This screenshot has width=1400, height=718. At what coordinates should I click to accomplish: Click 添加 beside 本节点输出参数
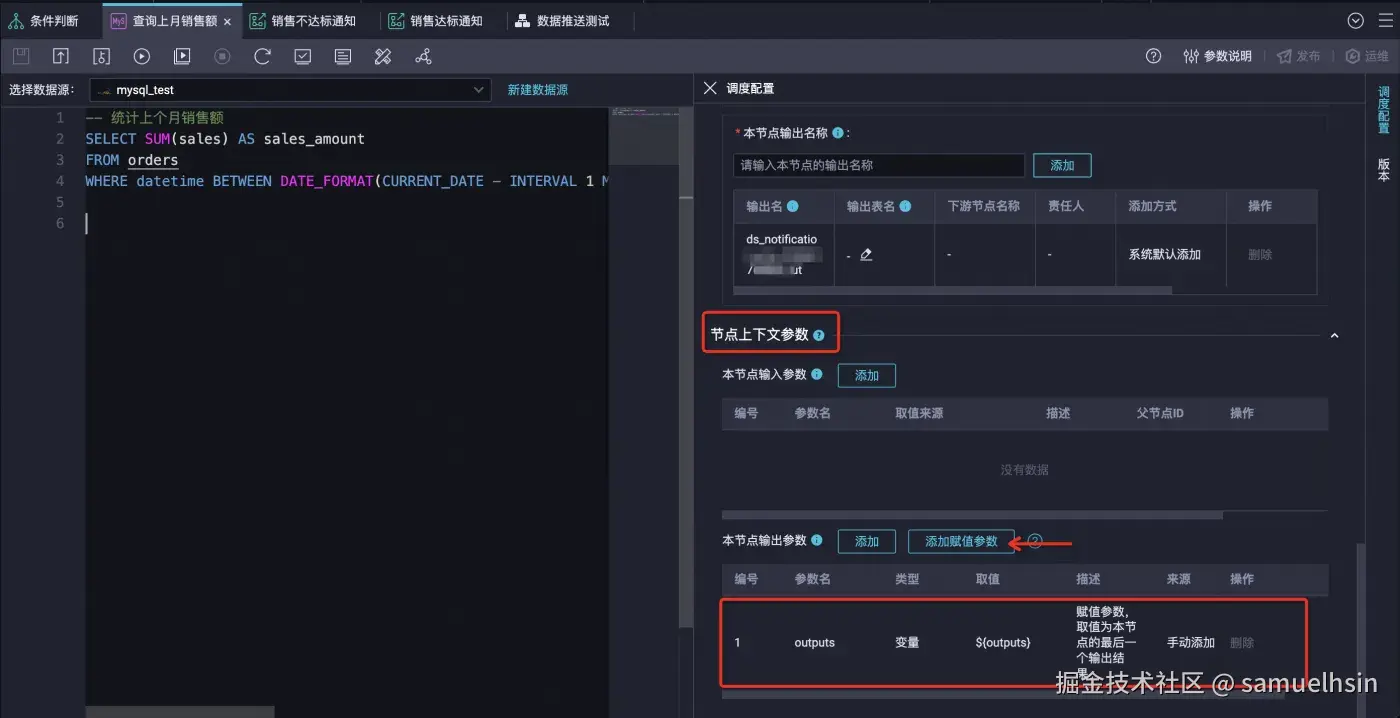pyautogui.click(x=867, y=541)
